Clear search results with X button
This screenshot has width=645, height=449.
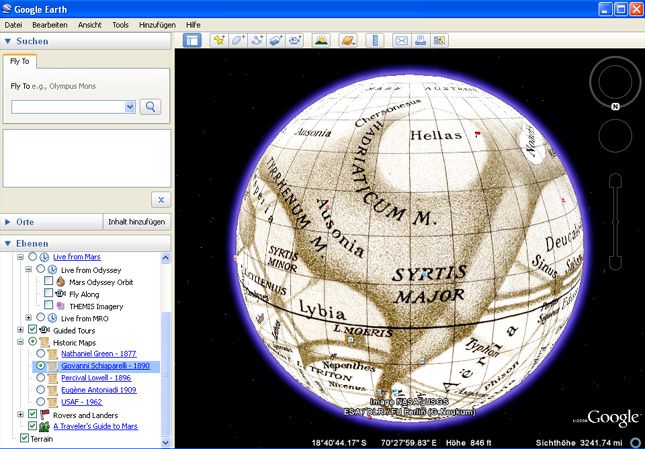point(161,200)
